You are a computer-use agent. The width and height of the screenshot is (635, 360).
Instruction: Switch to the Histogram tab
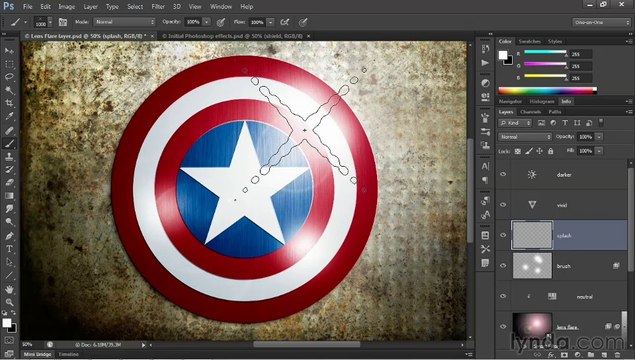click(542, 101)
